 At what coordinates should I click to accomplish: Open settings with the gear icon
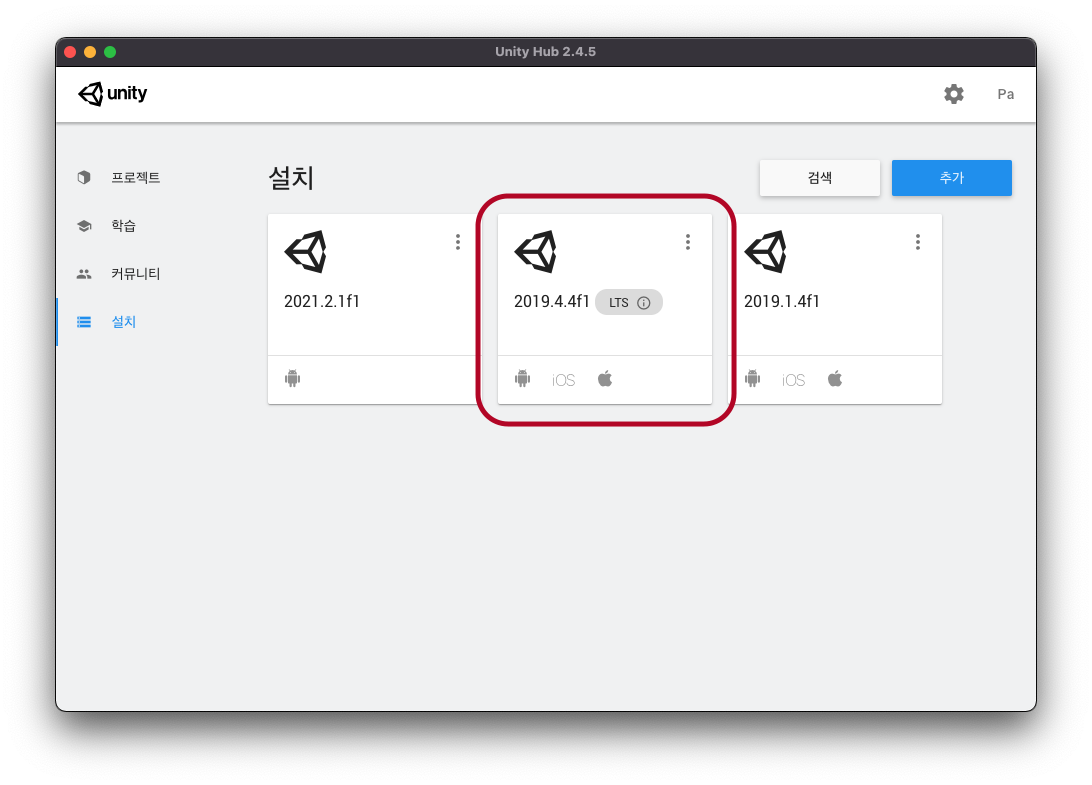(x=953, y=94)
